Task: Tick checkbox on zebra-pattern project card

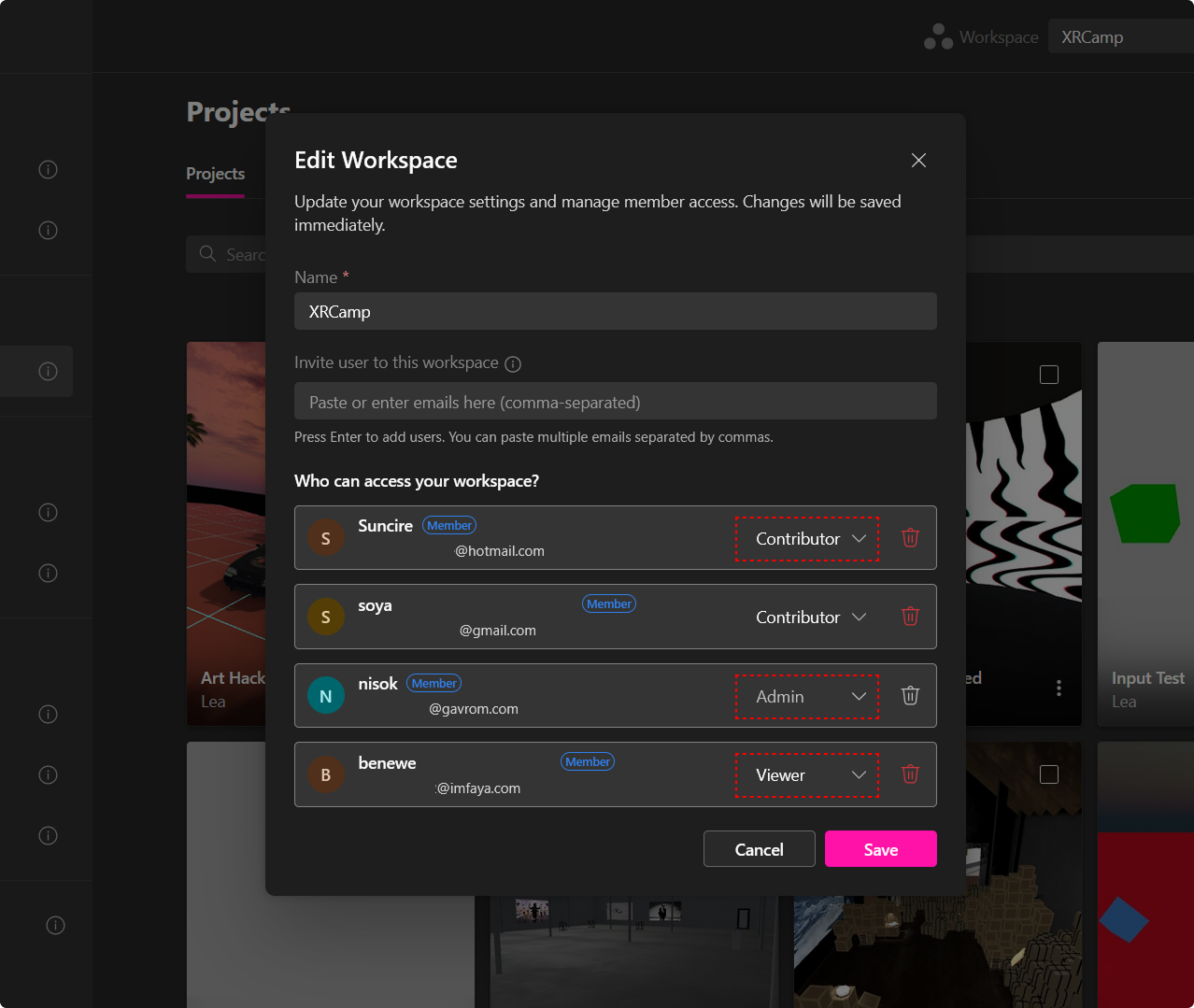Action: [x=1049, y=375]
